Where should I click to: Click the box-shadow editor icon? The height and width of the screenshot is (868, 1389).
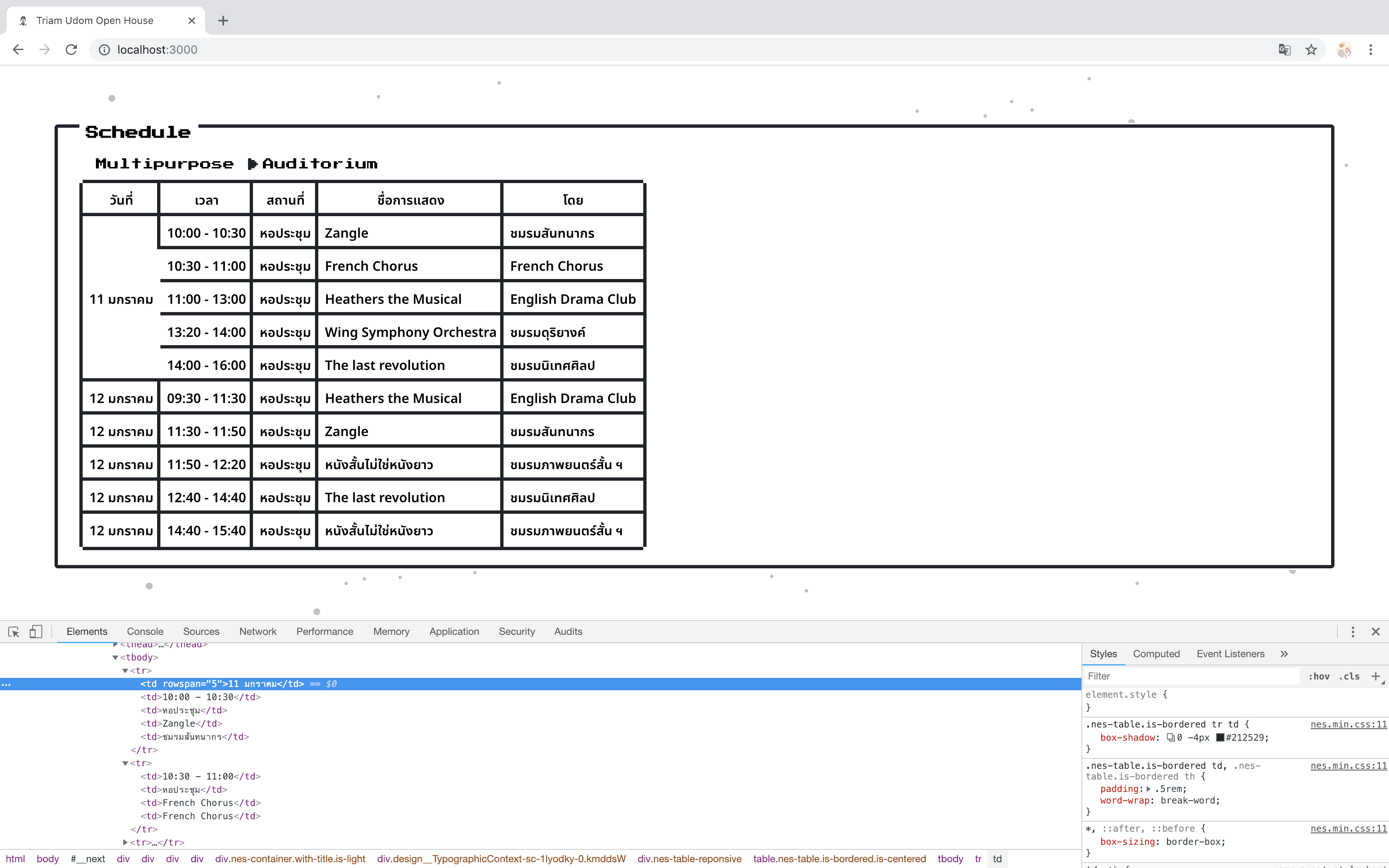1170,738
